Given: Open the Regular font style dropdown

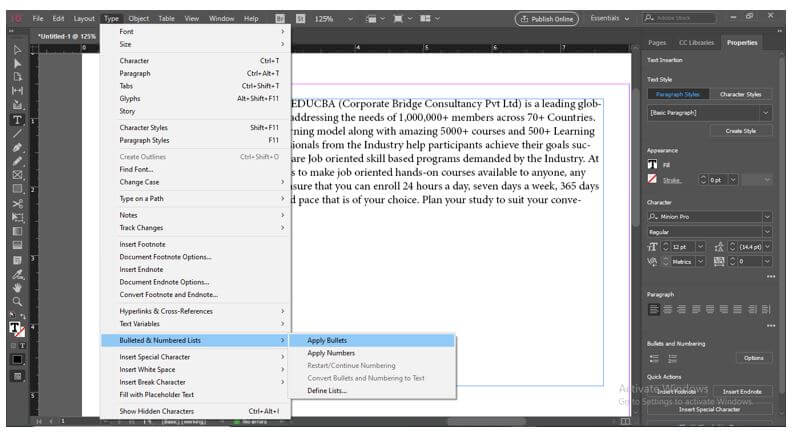Looking at the screenshot, I should click(x=767, y=232).
